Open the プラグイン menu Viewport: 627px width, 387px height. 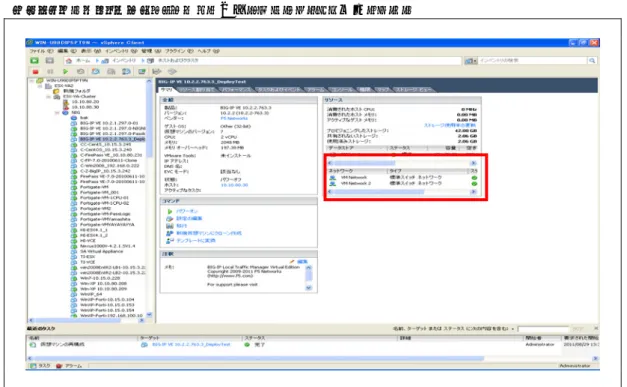point(179,51)
